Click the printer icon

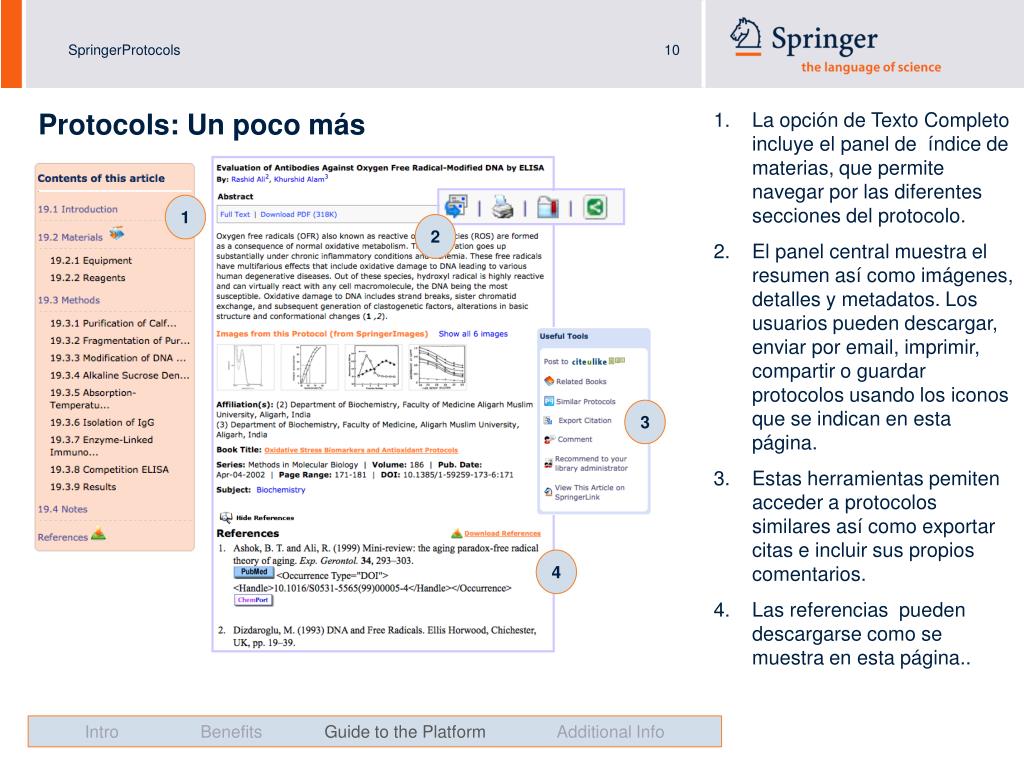[x=502, y=207]
